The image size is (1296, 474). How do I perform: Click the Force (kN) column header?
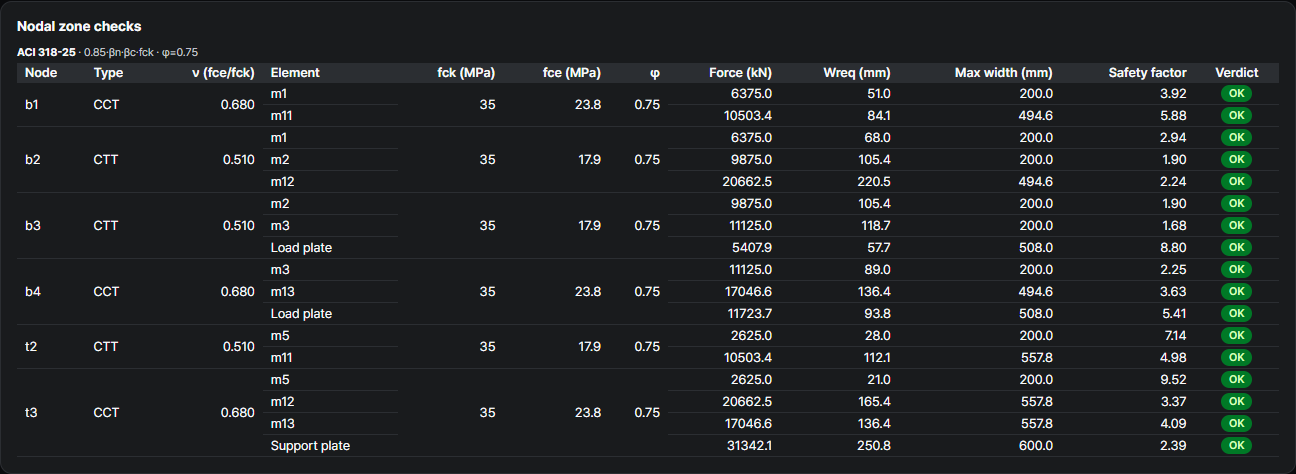coord(741,72)
